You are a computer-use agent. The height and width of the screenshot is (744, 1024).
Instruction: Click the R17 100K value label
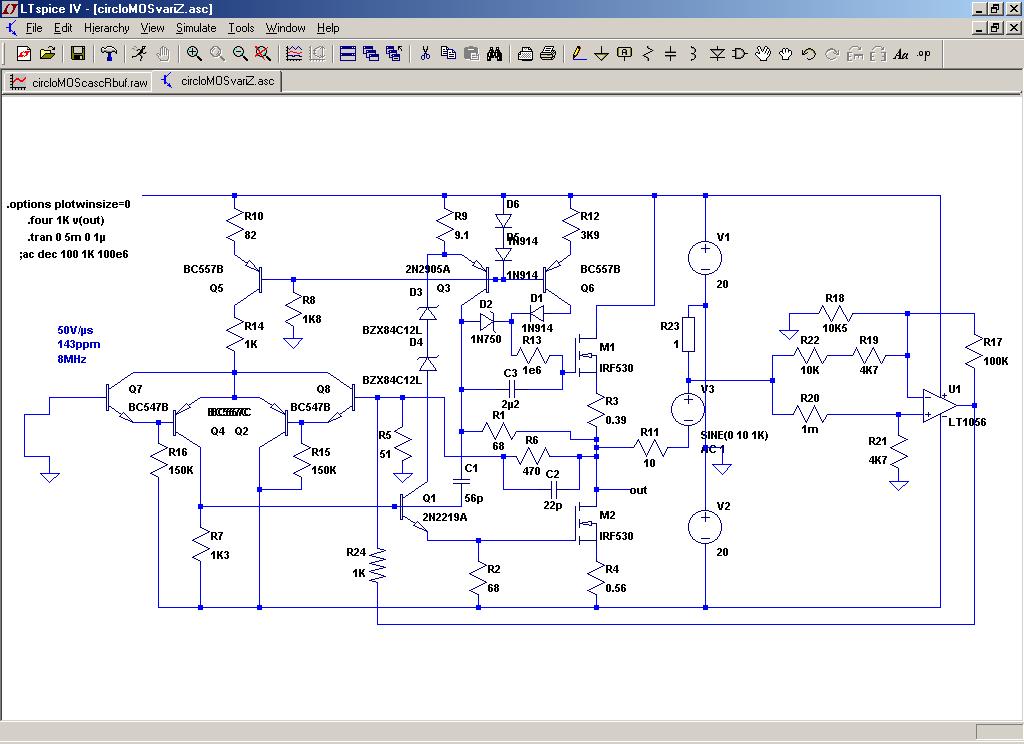tap(996, 361)
